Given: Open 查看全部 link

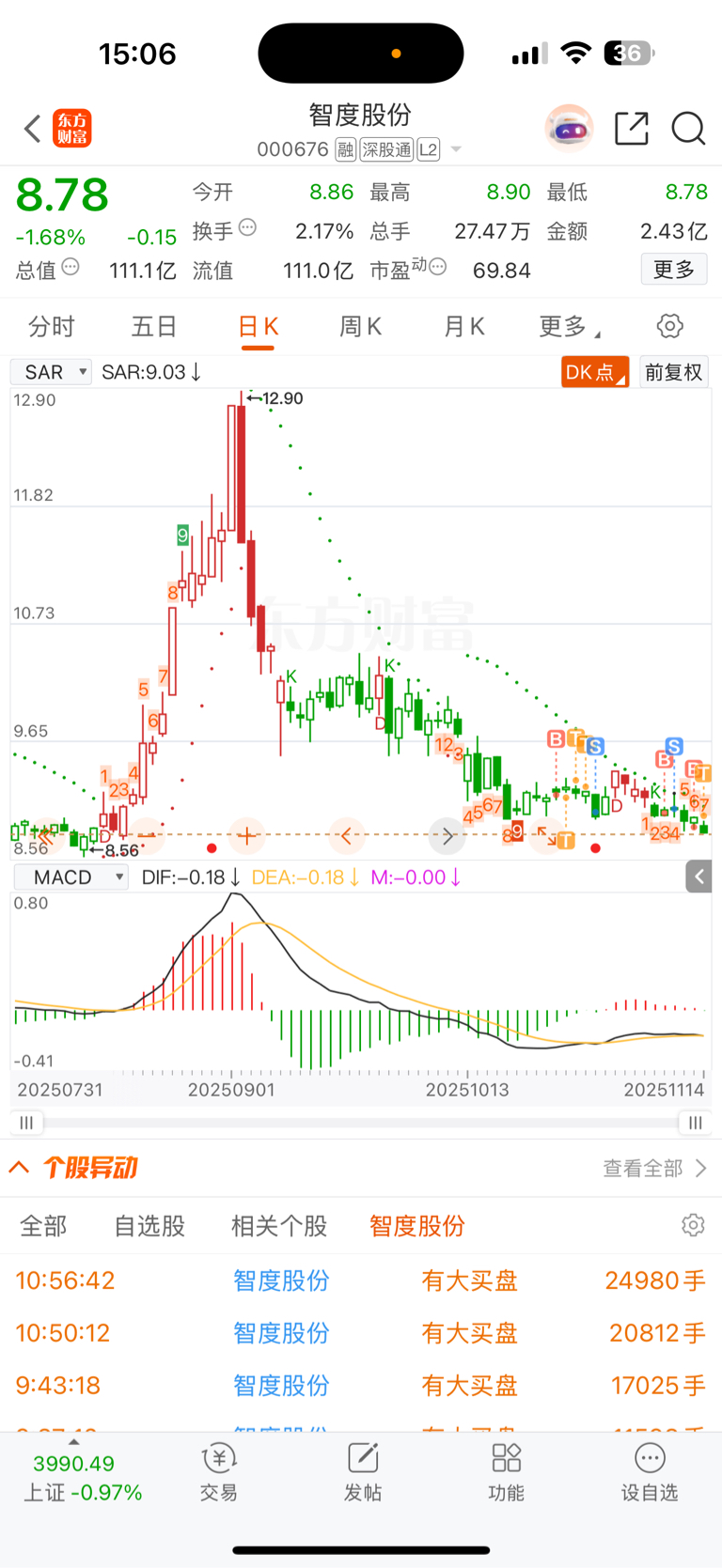Looking at the screenshot, I should (x=654, y=1168).
